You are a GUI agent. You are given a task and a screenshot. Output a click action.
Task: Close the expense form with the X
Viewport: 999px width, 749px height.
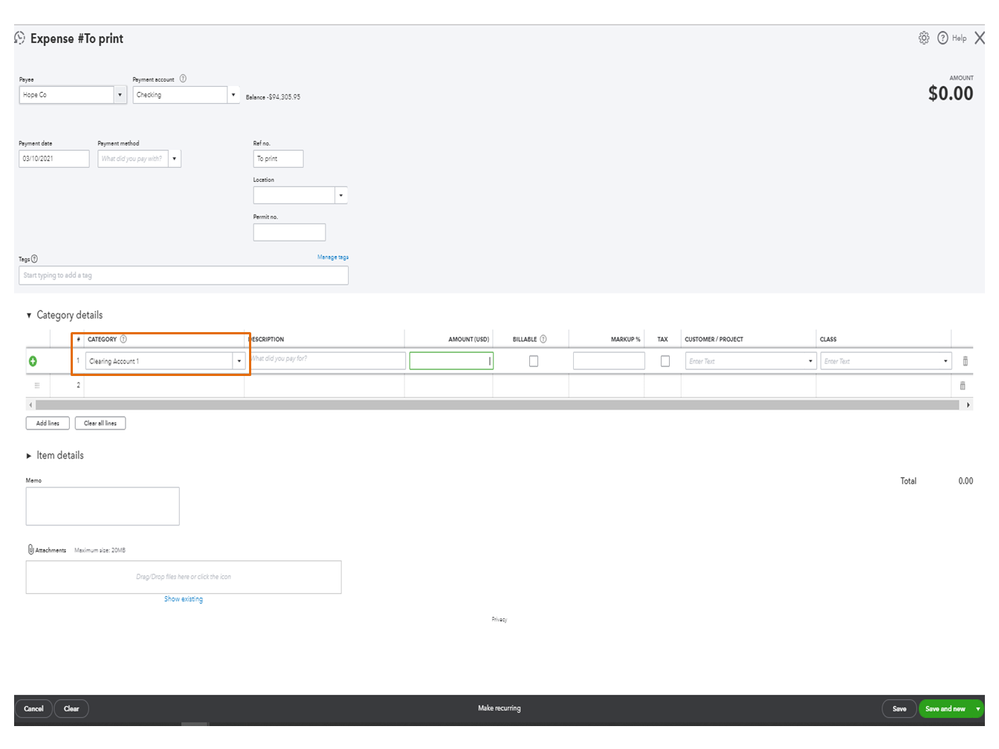pyautogui.click(x=979, y=38)
